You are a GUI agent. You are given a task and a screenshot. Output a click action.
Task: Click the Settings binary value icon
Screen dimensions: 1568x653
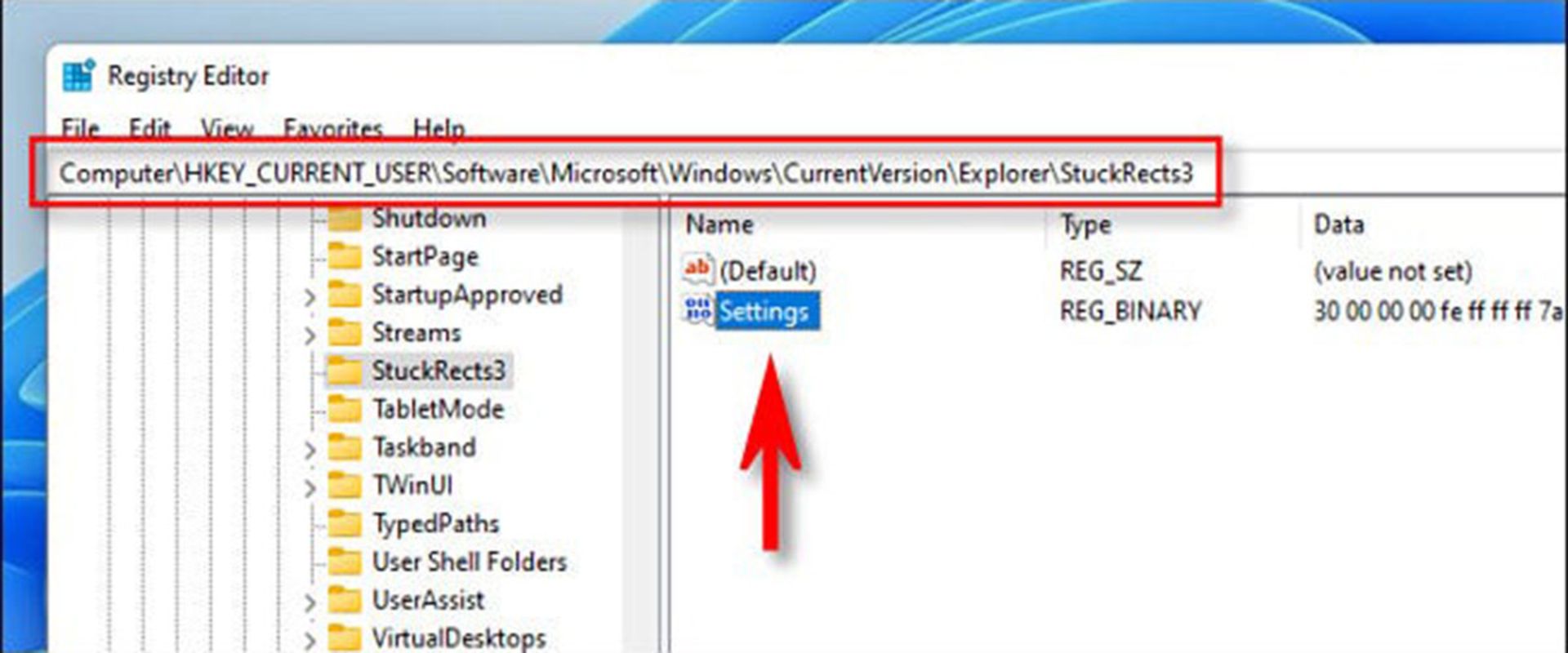click(x=698, y=310)
